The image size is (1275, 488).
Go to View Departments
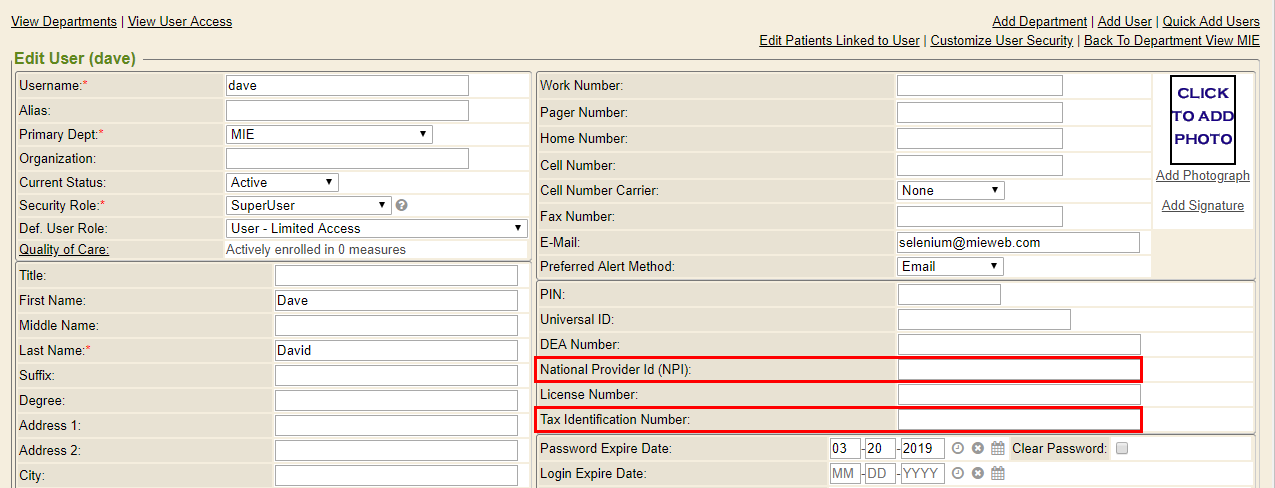coord(64,21)
